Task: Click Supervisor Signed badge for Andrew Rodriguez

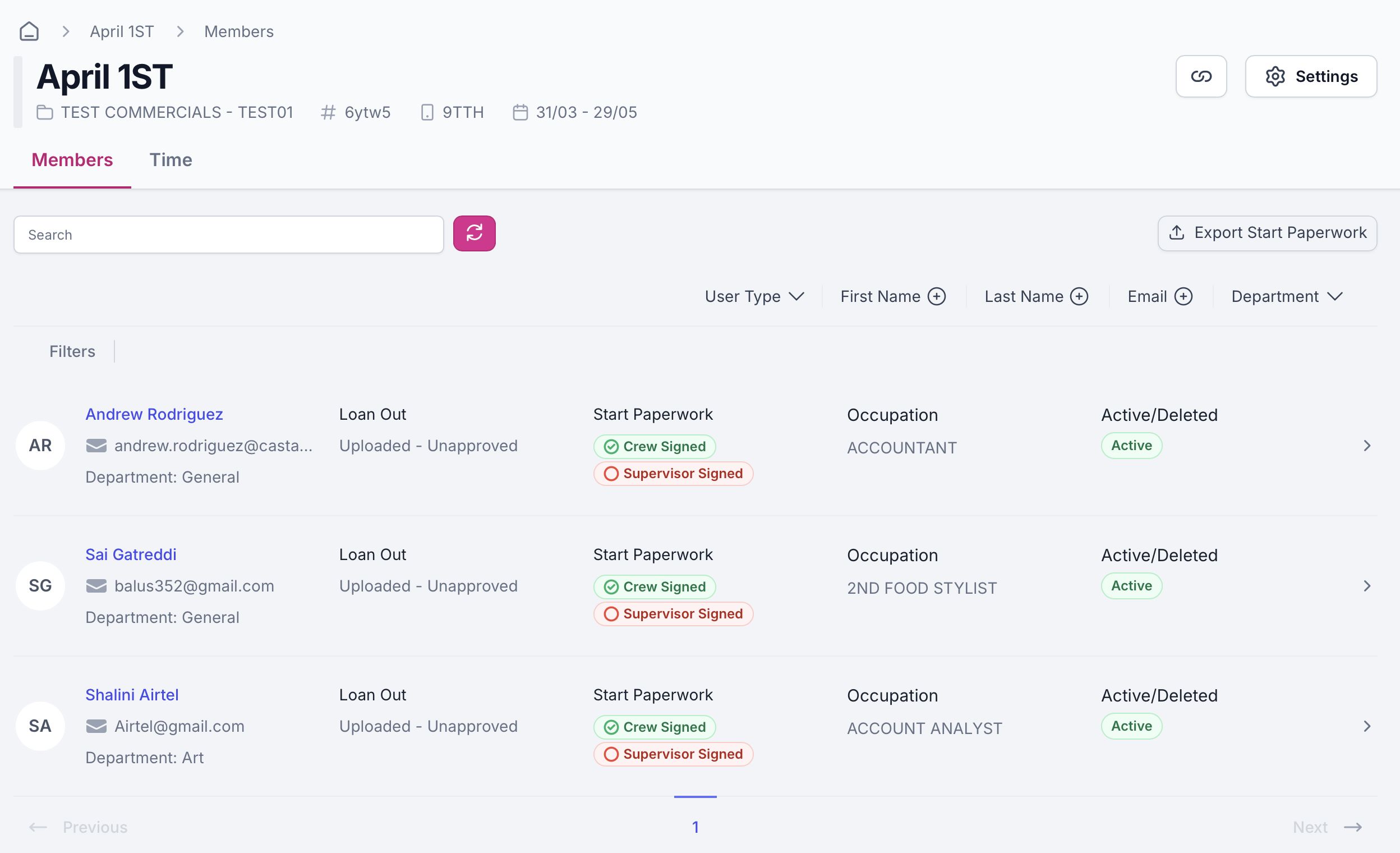Action: 673,474
